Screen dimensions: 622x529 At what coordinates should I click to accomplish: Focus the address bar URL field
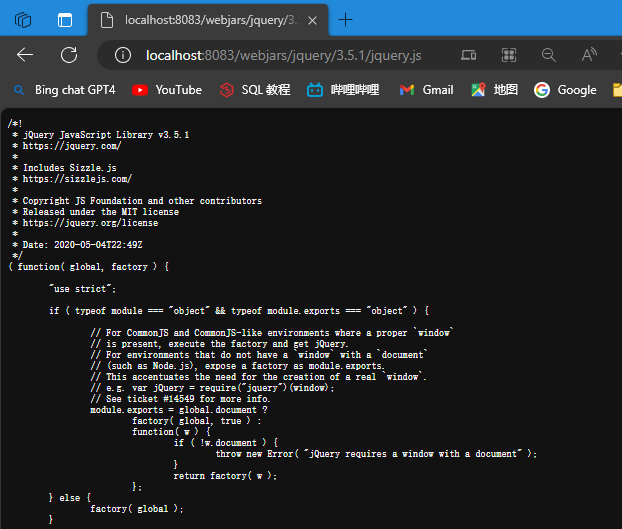(283, 55)
